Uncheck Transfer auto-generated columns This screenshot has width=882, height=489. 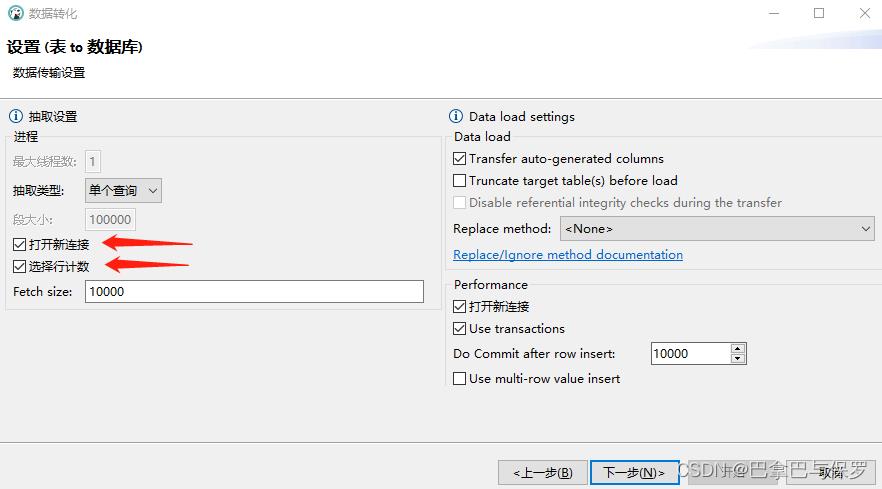pos(460,159)
